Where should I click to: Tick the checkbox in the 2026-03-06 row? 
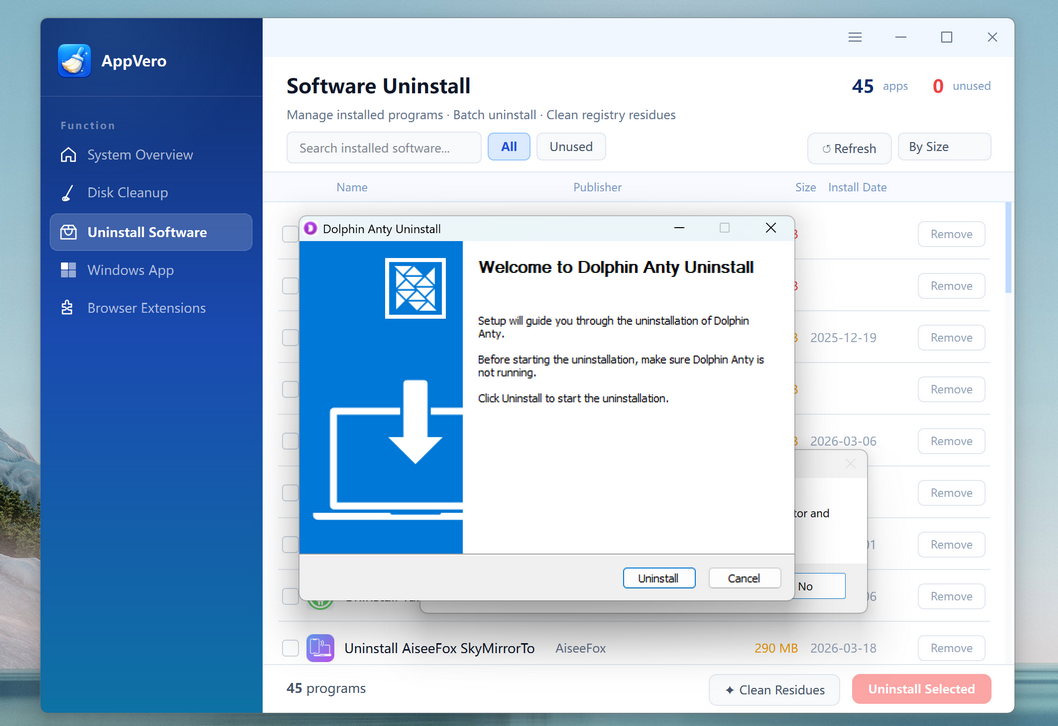pyautogui.click(x=290, y=441)
